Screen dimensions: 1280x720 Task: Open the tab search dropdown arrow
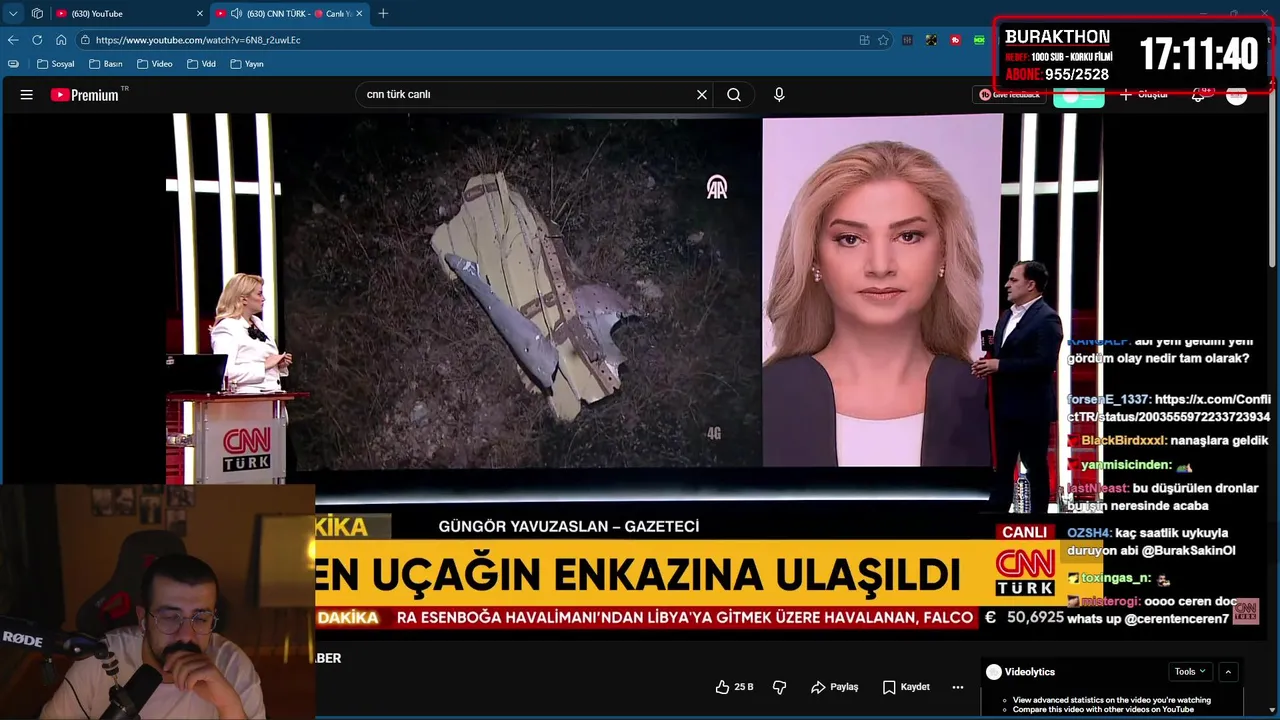pyautogui.click(x=13, y=14)
